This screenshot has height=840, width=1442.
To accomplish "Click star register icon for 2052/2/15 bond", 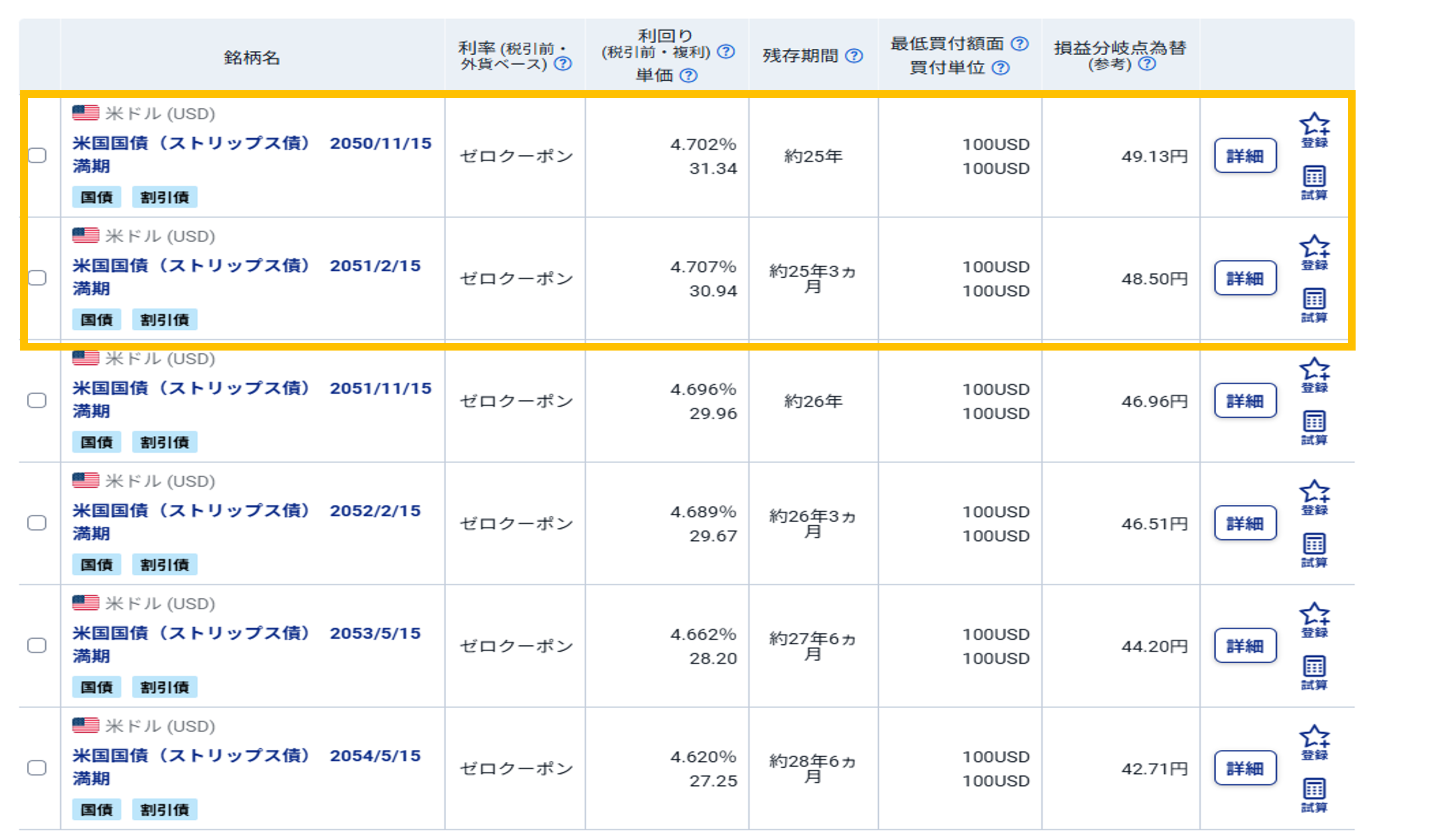I will [1315, 492].
